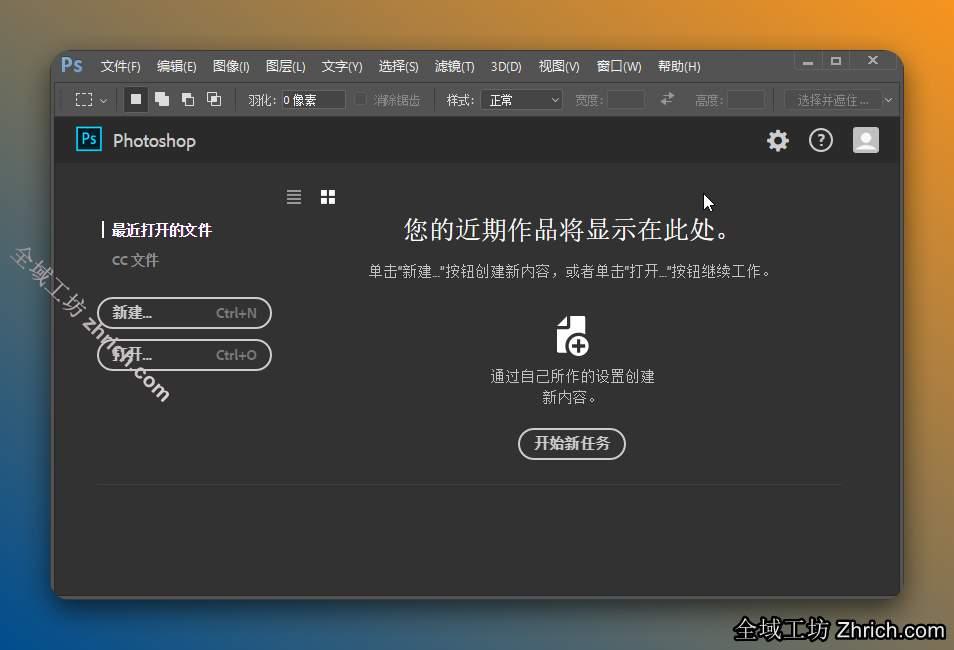The height and width of the screenshot is (650, 954).
Task: Choose Add to selection mode icon
Action: (x=162, y=99)
